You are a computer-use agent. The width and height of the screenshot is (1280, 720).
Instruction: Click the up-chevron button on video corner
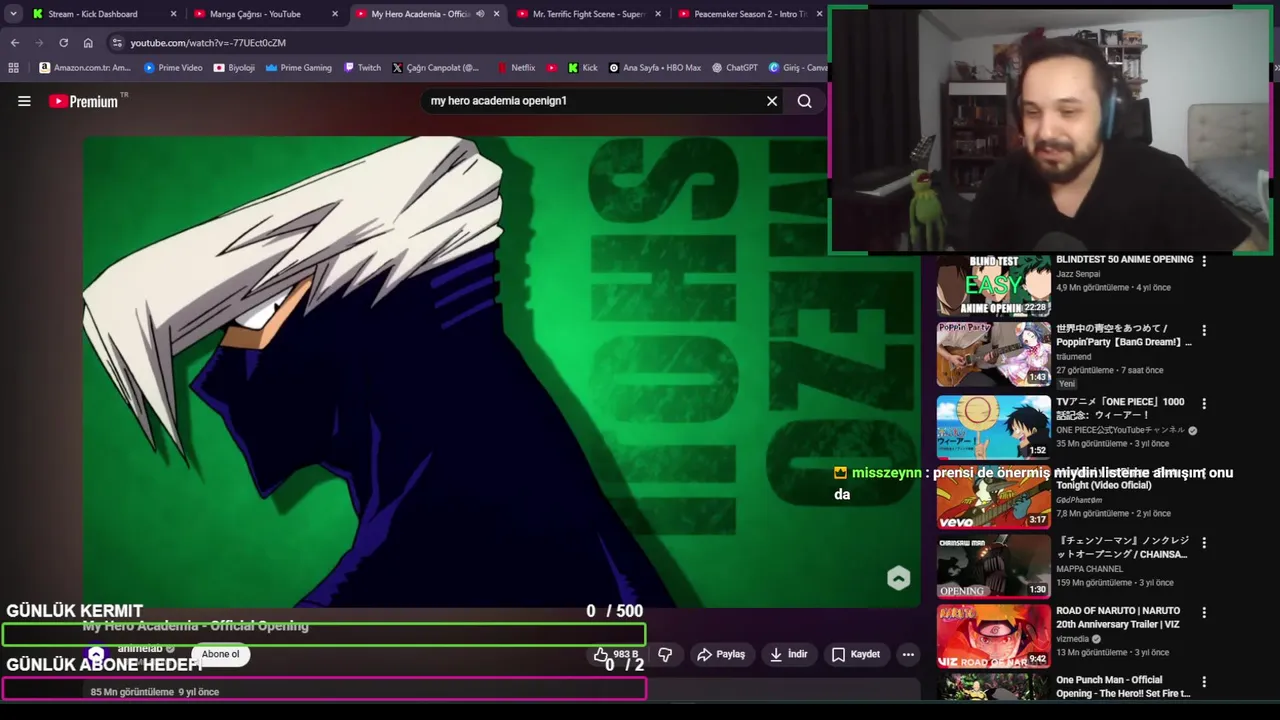pyautogui.click(x=898, y=578)
